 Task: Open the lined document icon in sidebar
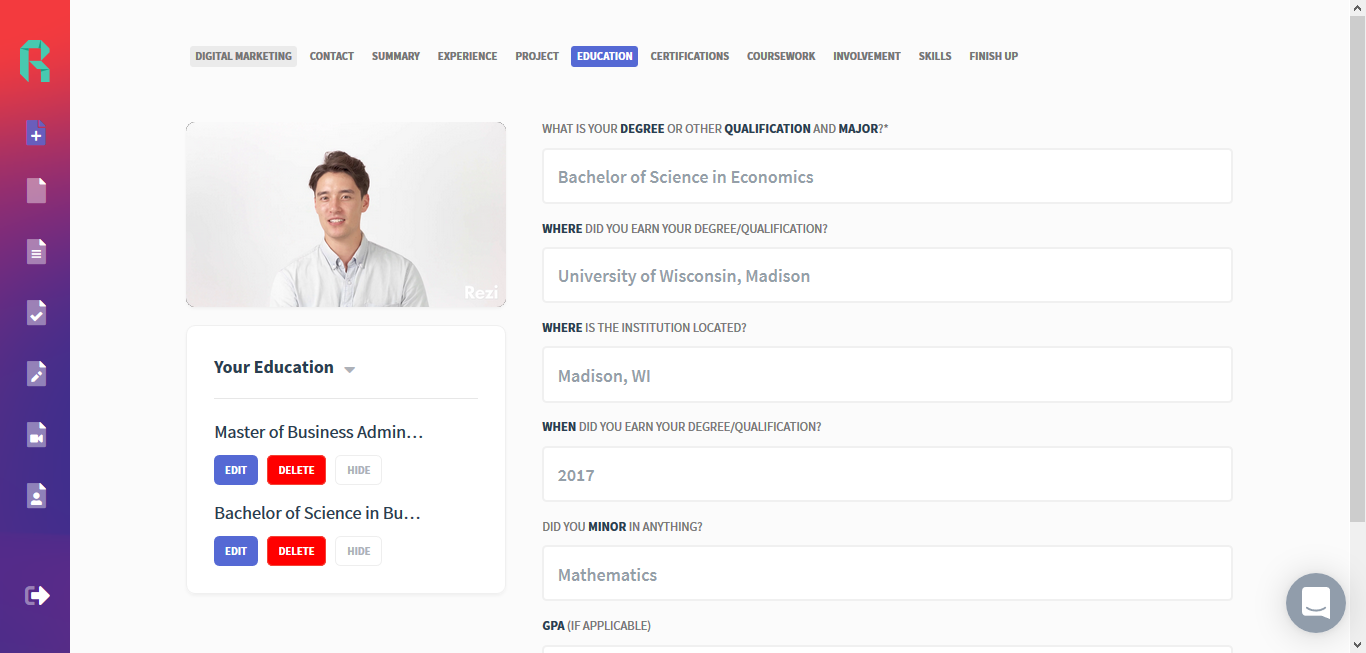pyautogui.click(x=36, y=251)
